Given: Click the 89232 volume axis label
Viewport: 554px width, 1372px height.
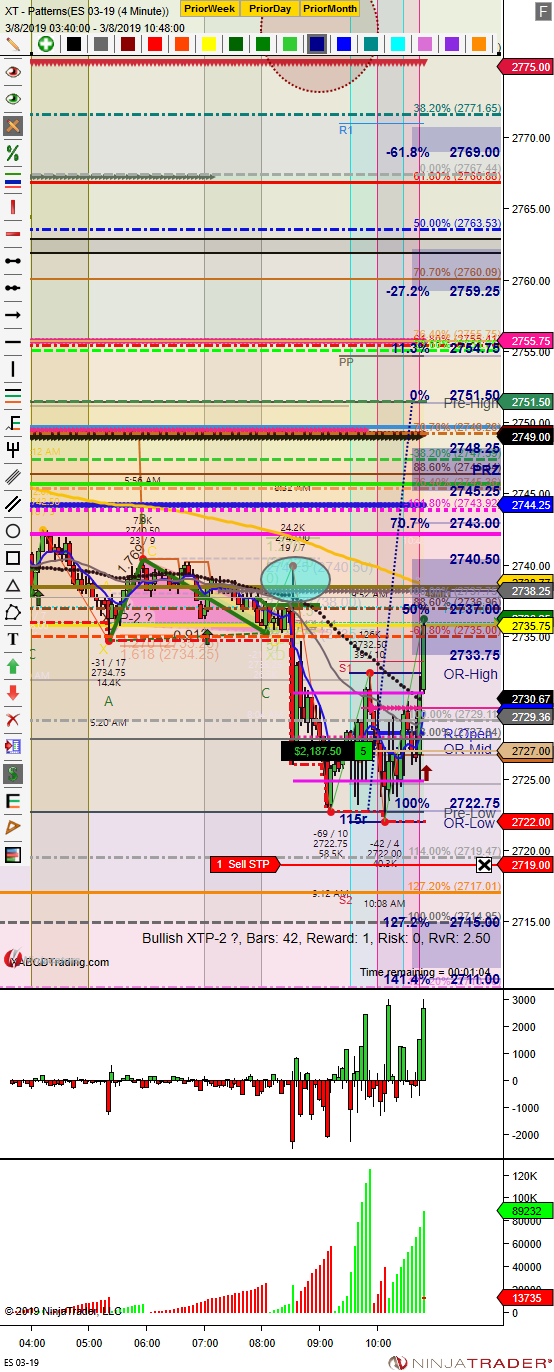Looking at the screenshot, I should 527,1210.
